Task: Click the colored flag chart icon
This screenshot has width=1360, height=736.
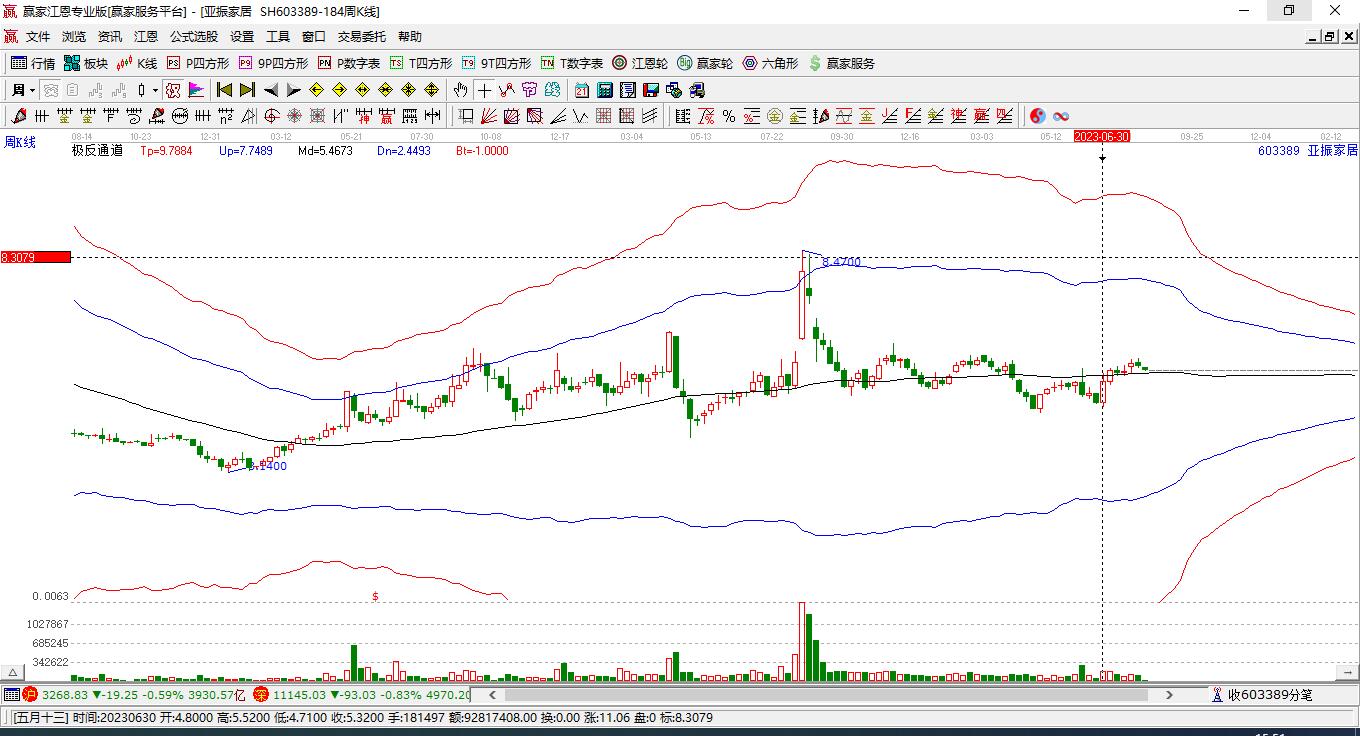Action: click(x=196, y=90)
